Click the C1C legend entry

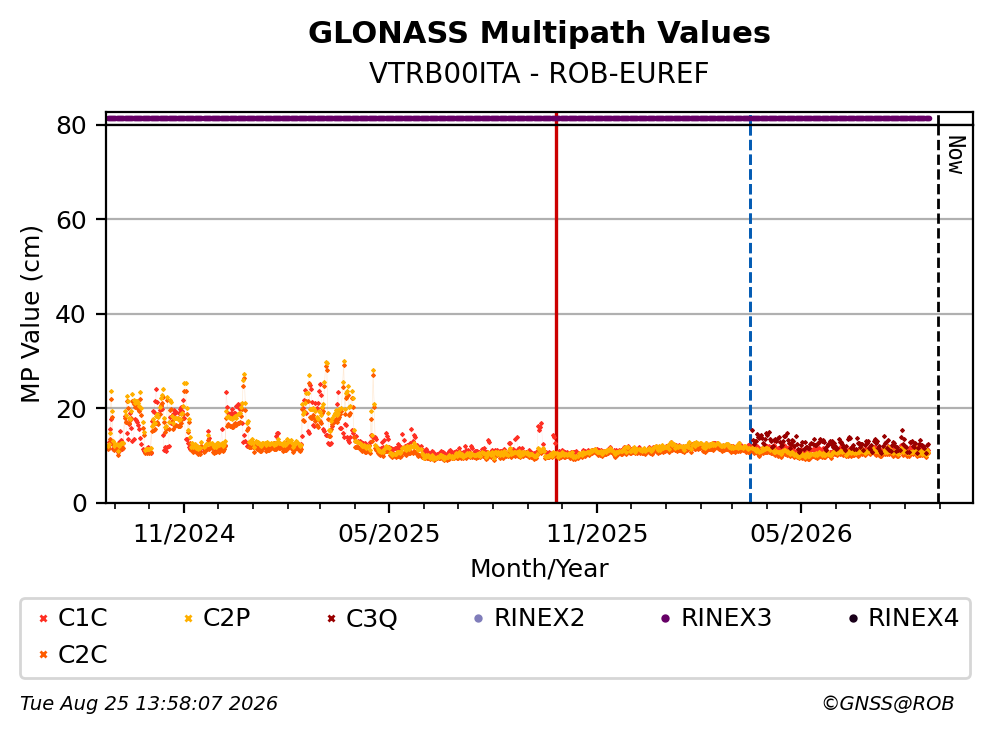pyautogui.click(x=73, y=617)
